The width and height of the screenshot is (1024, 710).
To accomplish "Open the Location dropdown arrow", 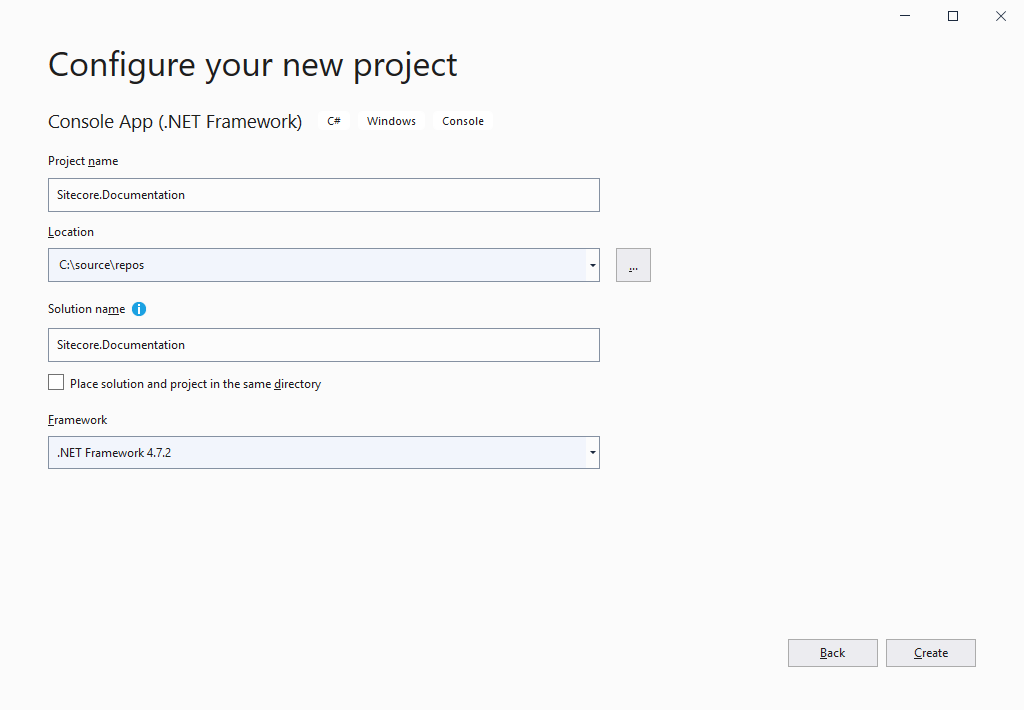I will tap(592, 265).
